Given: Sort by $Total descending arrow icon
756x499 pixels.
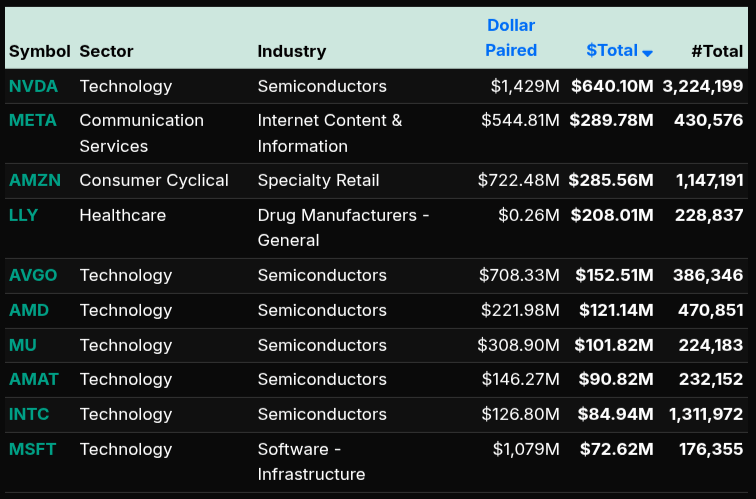Looking at the screenshot, I should click(648, 53).
